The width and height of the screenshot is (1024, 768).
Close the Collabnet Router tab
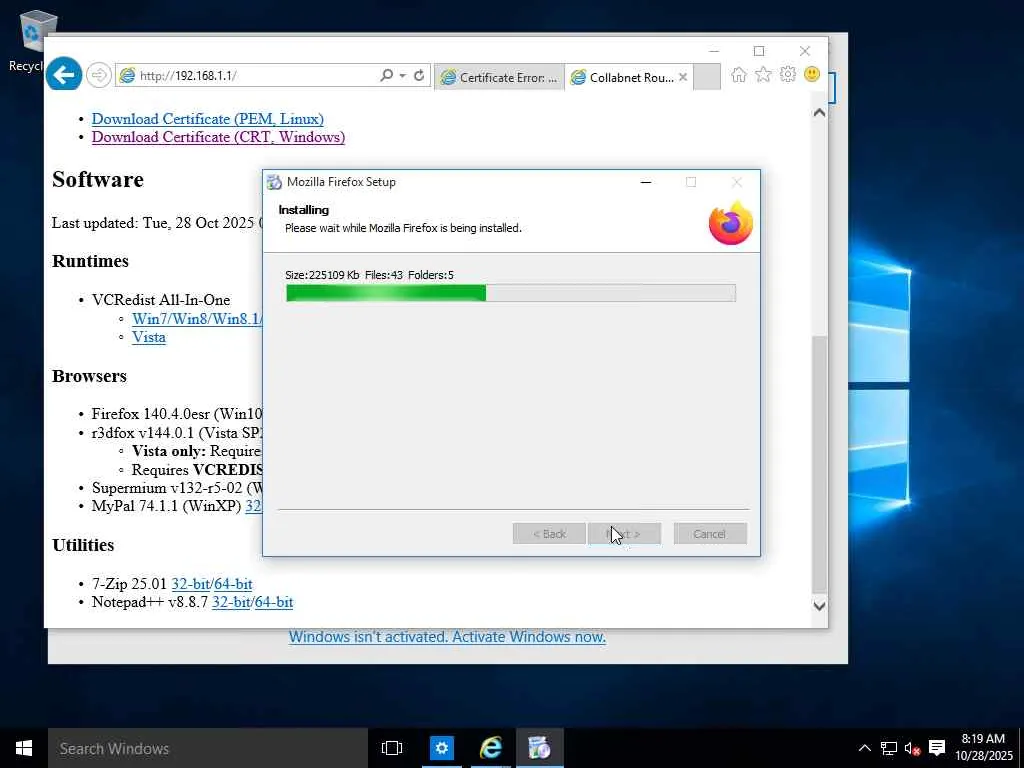[x=682, y=77]
